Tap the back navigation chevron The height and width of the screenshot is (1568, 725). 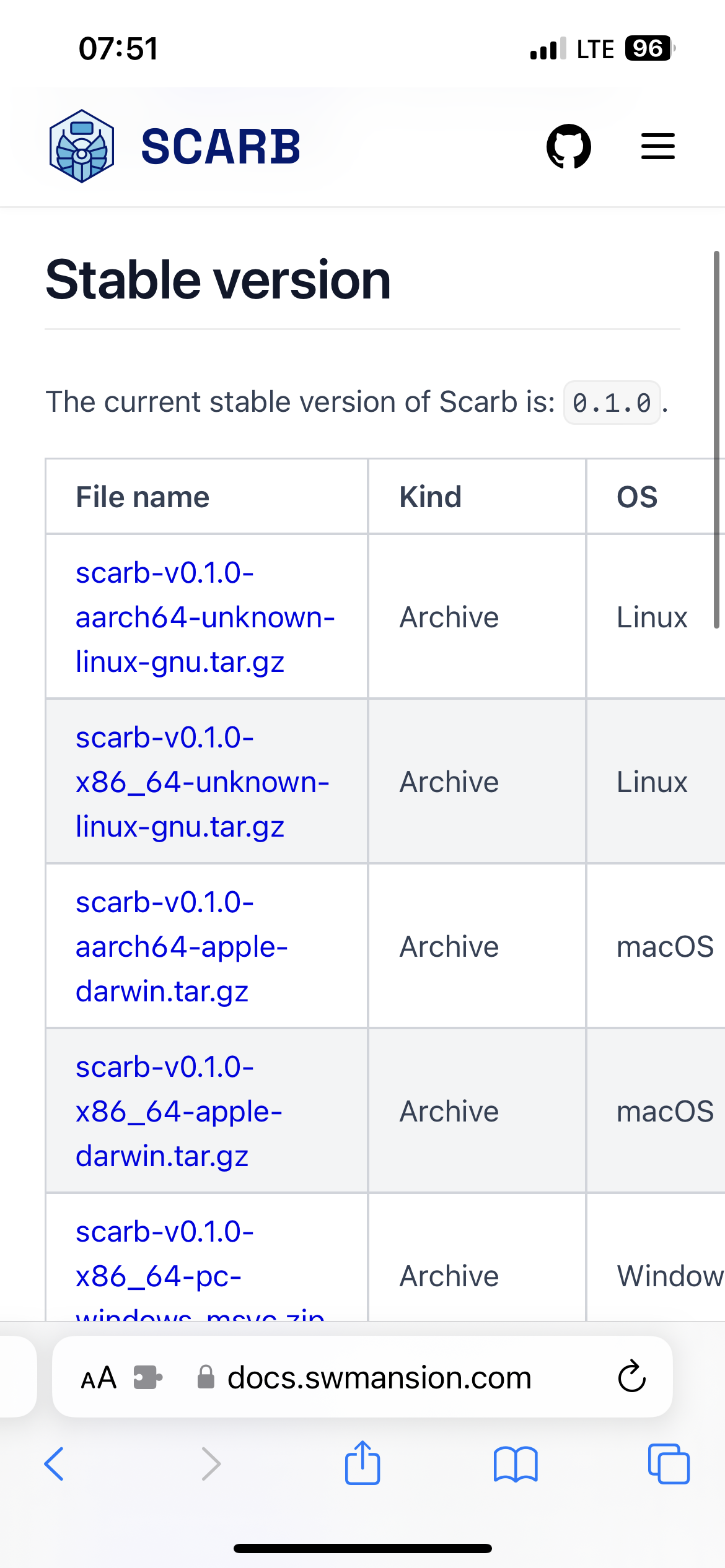(55, 1465)
